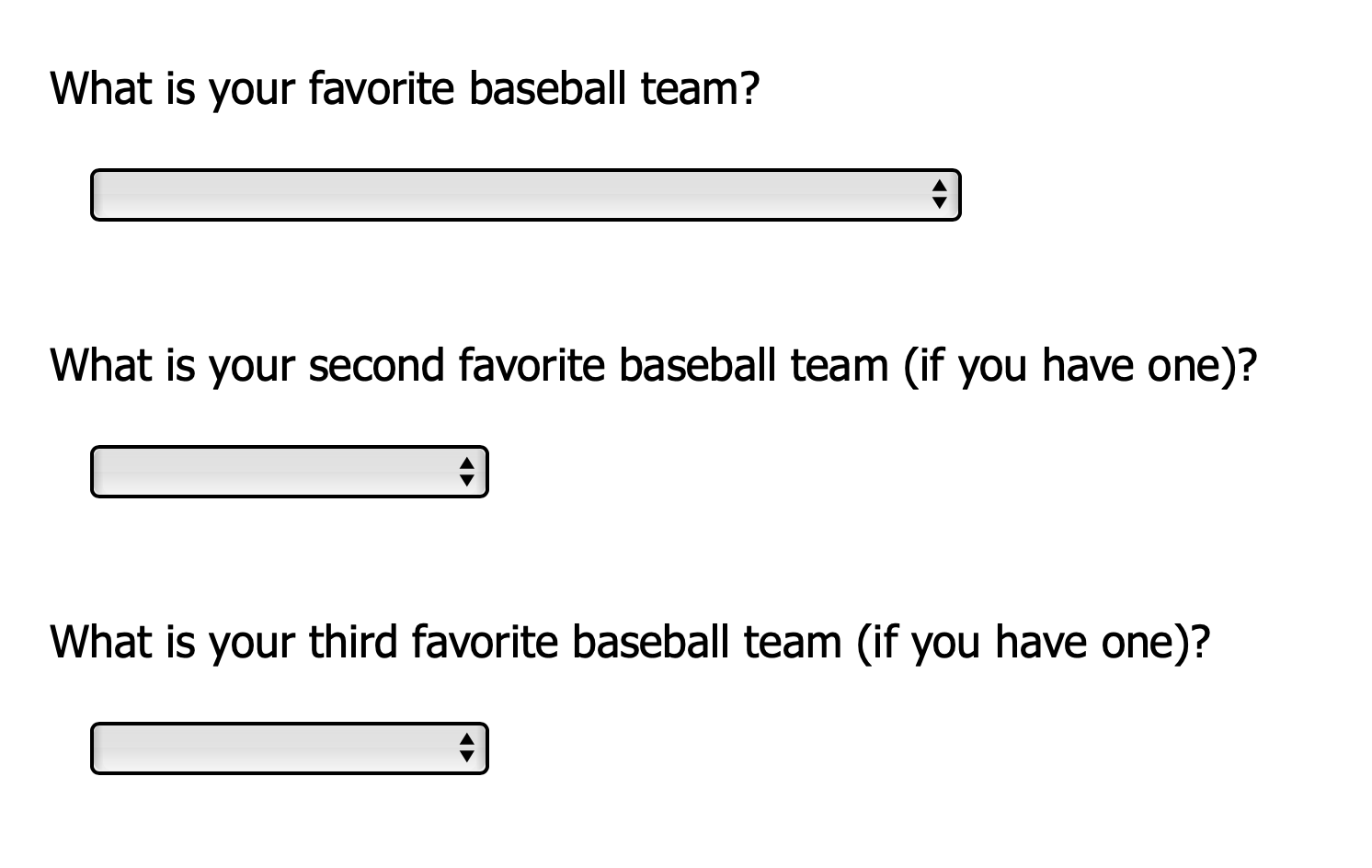
Task: Click the up arrow in the second selector
Action: tap(467, 465)
